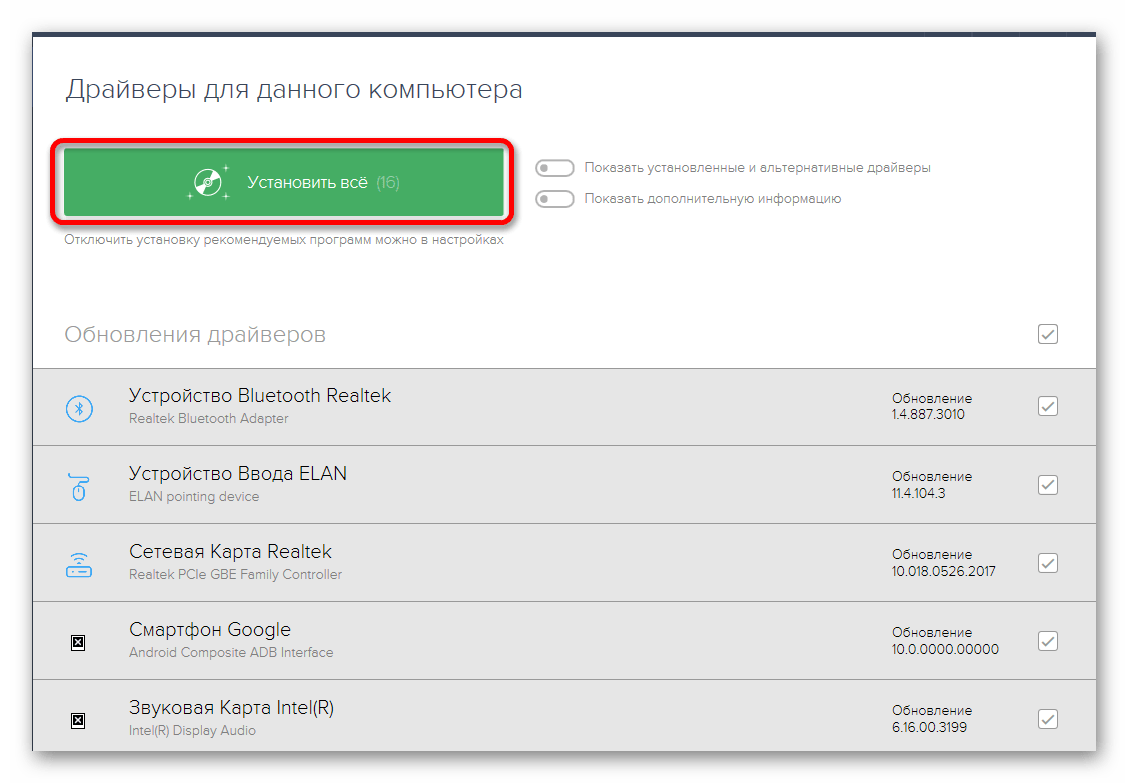Deselect the ELAN input device update
The width and height of the screenshot is (1128, 783).
[1047, 485]
